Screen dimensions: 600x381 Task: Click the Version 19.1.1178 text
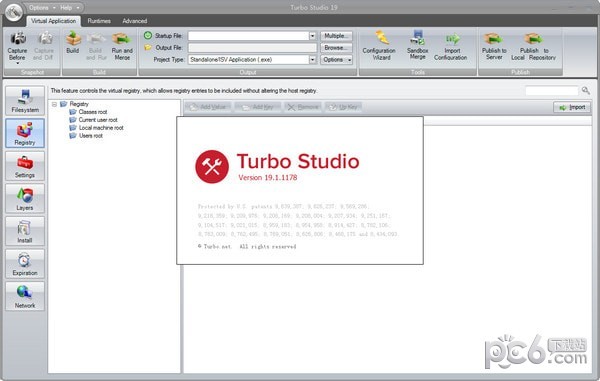click(x=267, y=177)
